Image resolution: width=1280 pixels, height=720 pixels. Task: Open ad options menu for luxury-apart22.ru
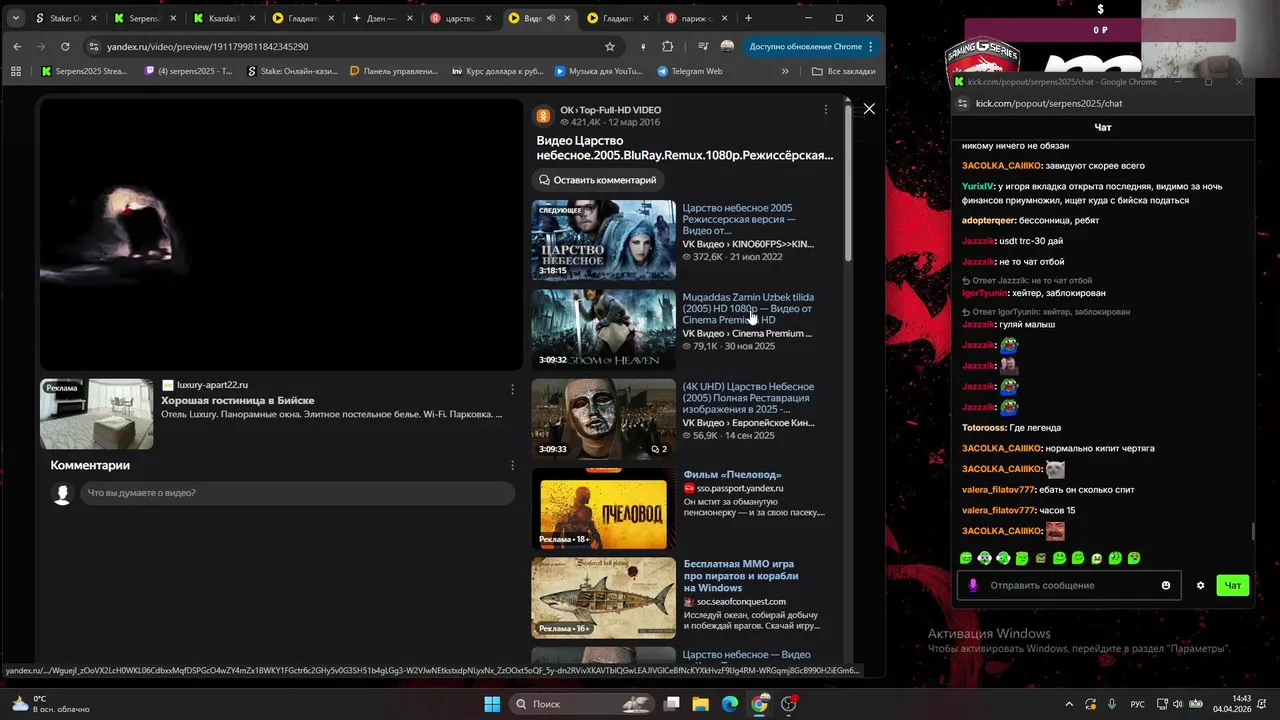513,389
